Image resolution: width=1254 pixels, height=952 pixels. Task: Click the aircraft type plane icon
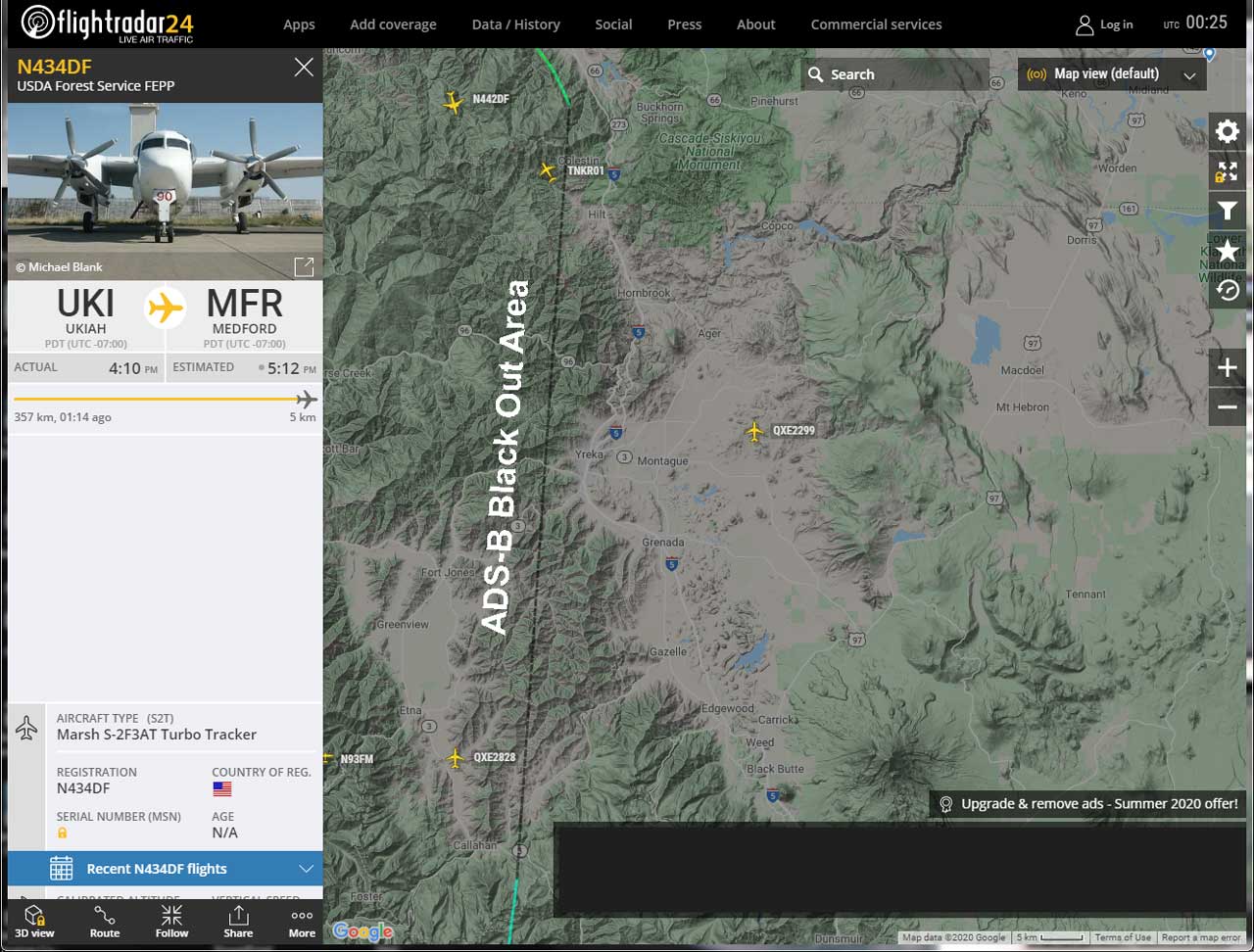pyautogui.click(x=26, y=728)
